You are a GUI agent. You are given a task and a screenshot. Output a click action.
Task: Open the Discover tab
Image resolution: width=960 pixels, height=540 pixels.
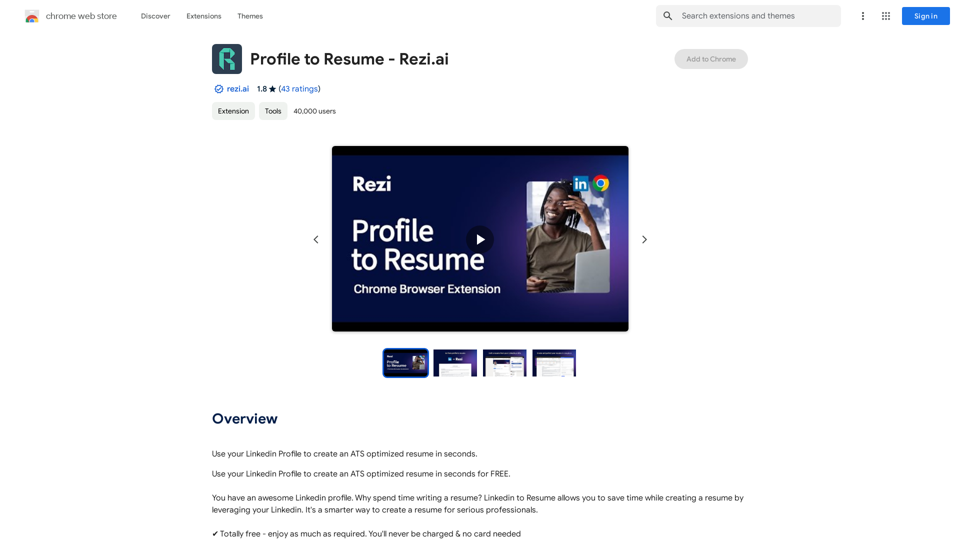pos(156,16)
